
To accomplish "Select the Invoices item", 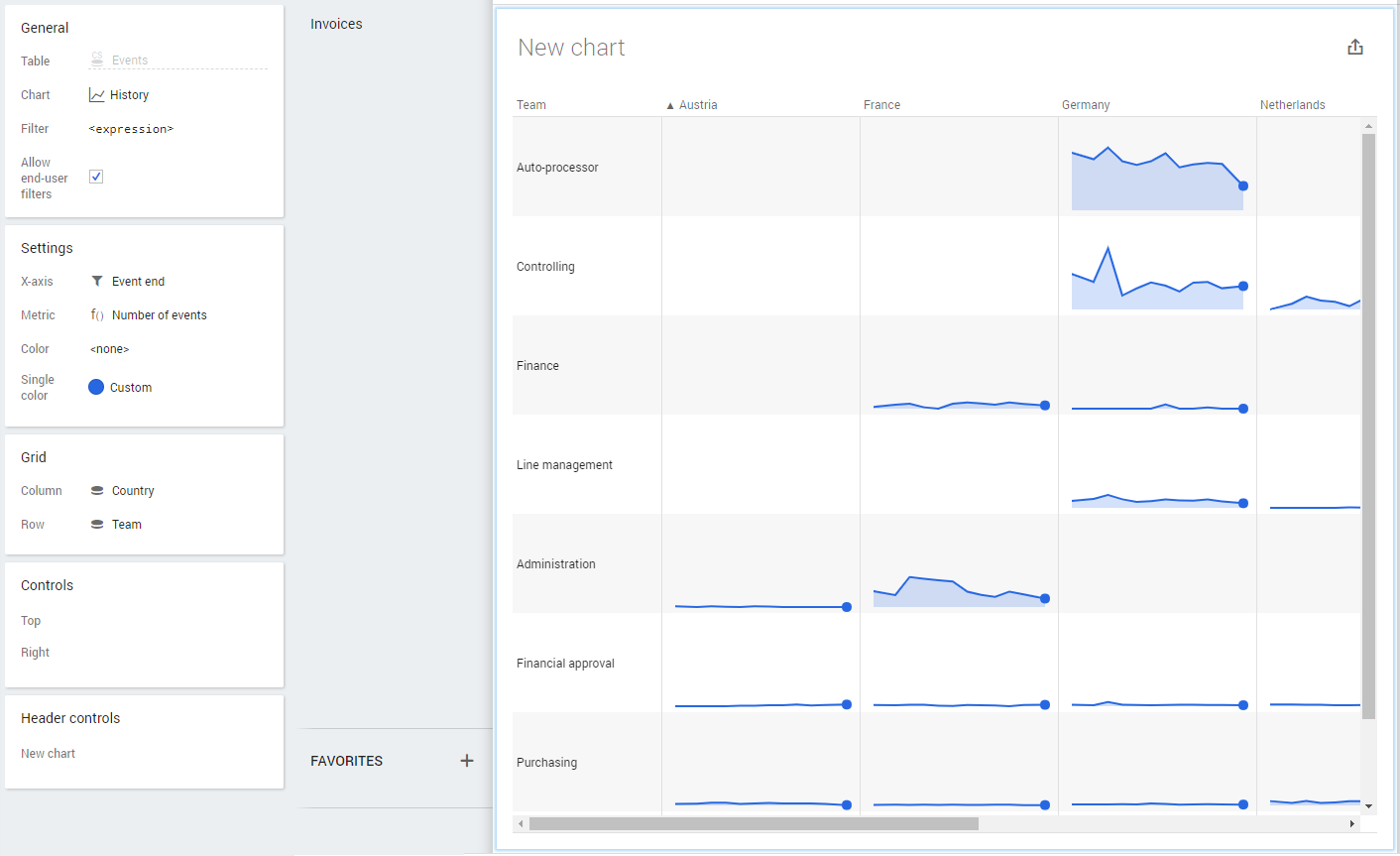I will 336,24.
